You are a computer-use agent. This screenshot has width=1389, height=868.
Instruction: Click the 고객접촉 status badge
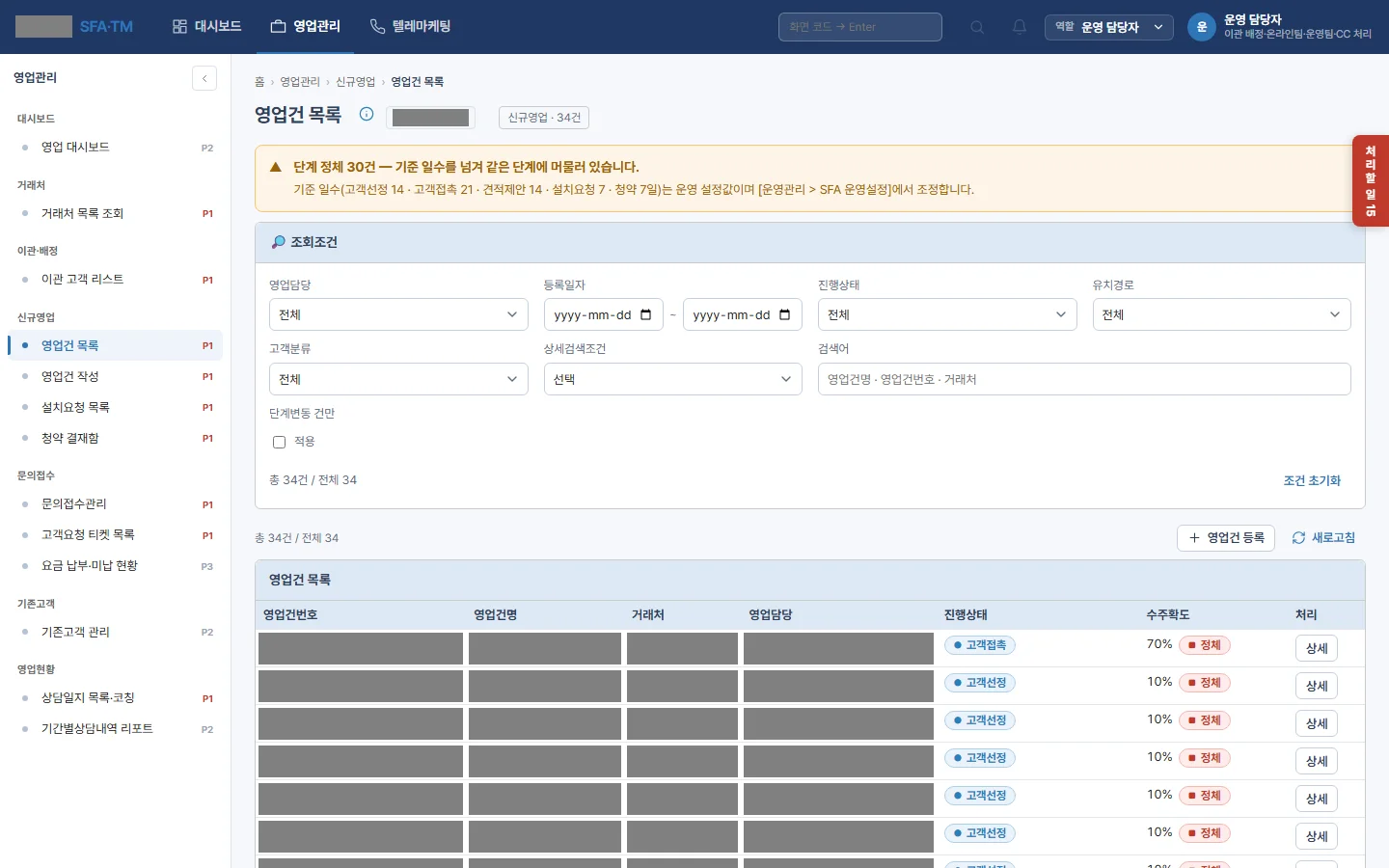(x=980, y=645)
